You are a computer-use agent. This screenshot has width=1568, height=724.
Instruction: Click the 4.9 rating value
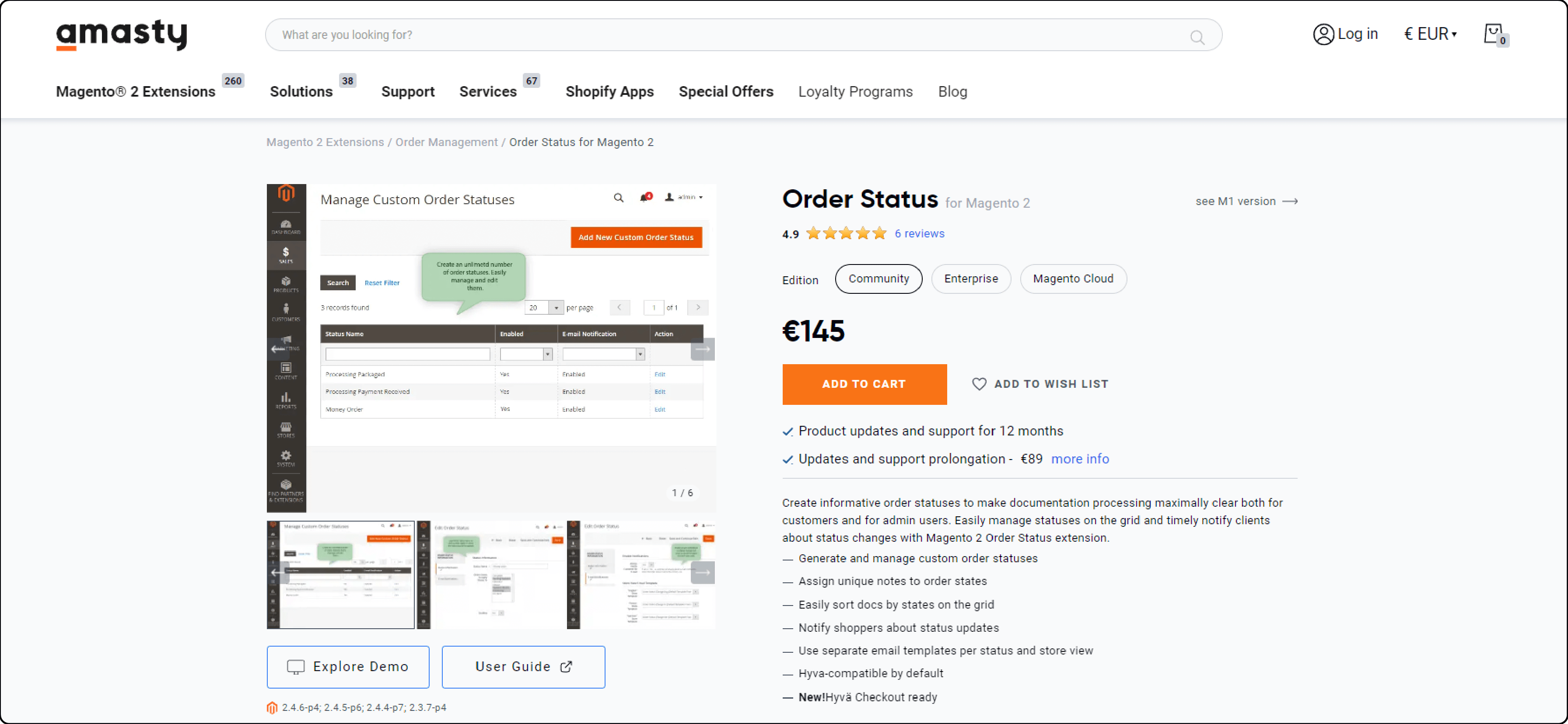point(790,235)
